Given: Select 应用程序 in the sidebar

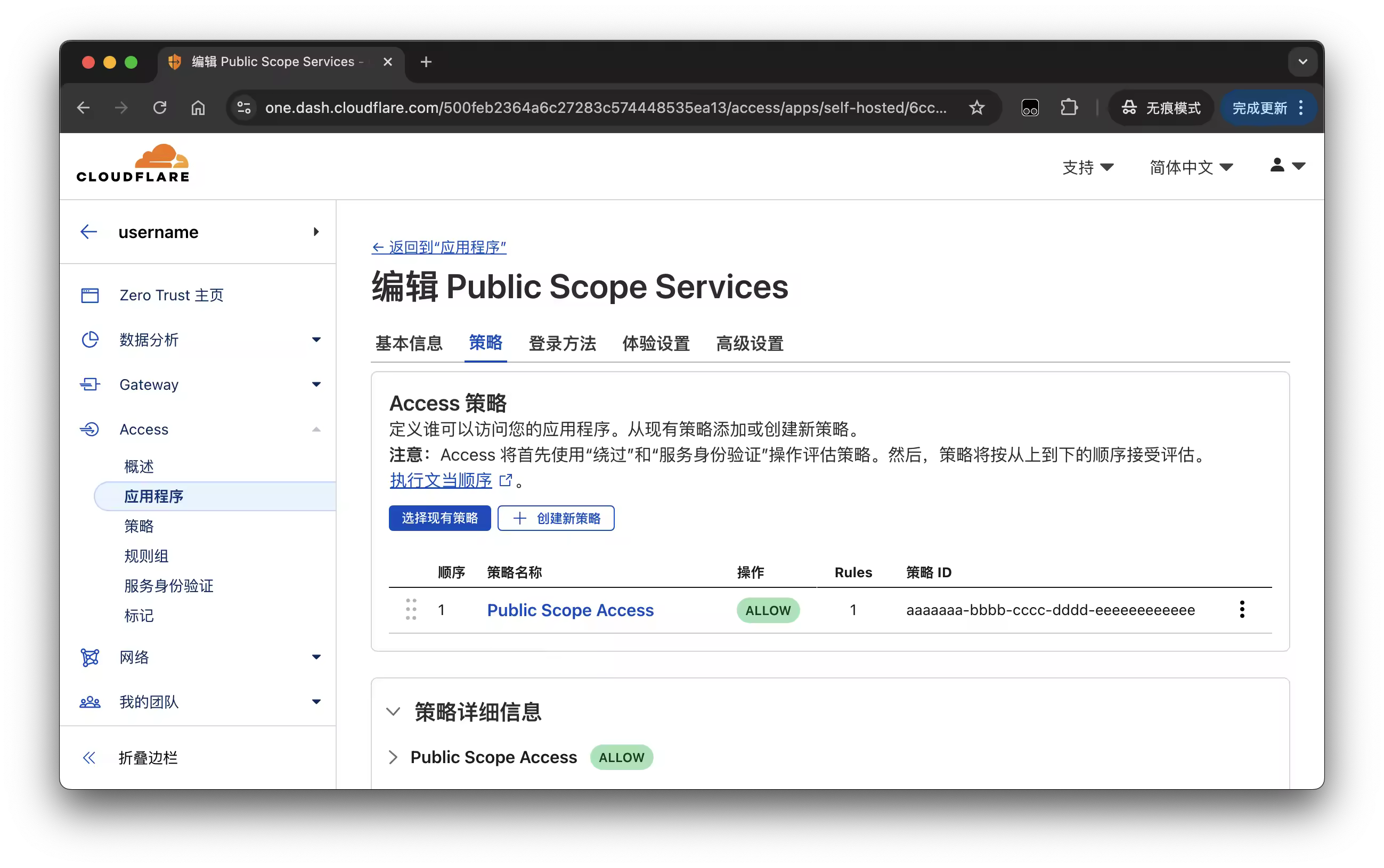Looking at the screenshot, I should pos(215,496).
